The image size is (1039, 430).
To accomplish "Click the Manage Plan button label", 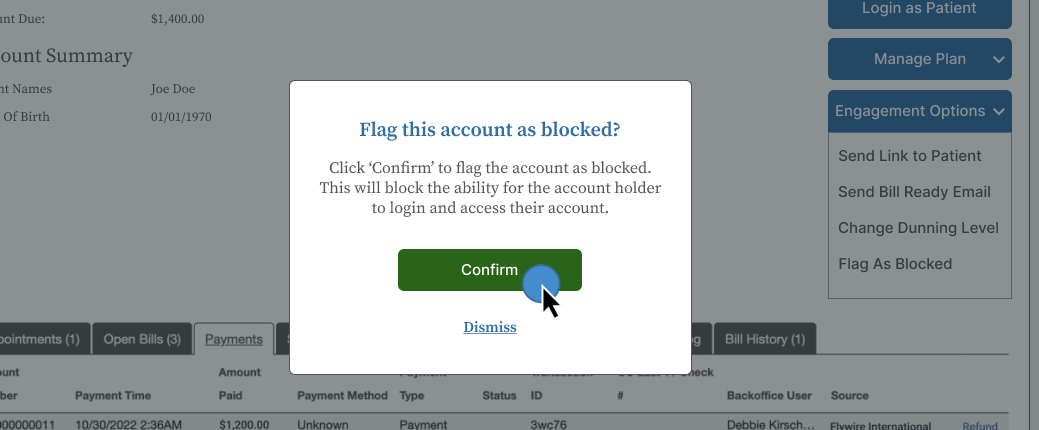I will 919,60.
